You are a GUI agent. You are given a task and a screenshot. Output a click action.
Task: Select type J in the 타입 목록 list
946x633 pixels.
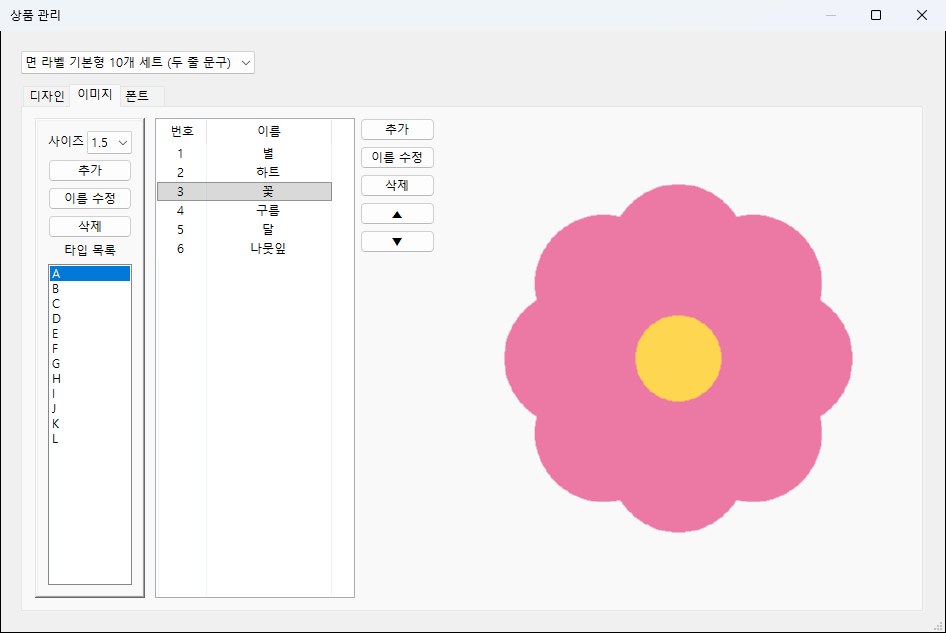point(90,409)
